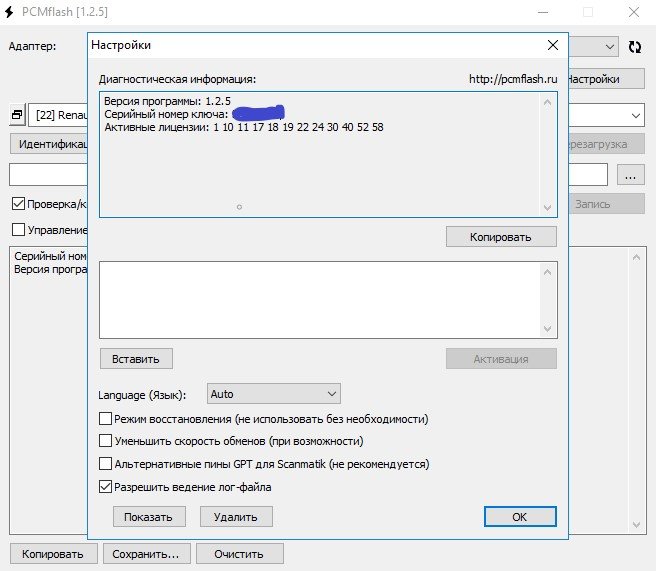This screenshot has height=571, width=656.
Task: Toggle Уменьшить скорость обменов checkbox
Action: point(106,441)
